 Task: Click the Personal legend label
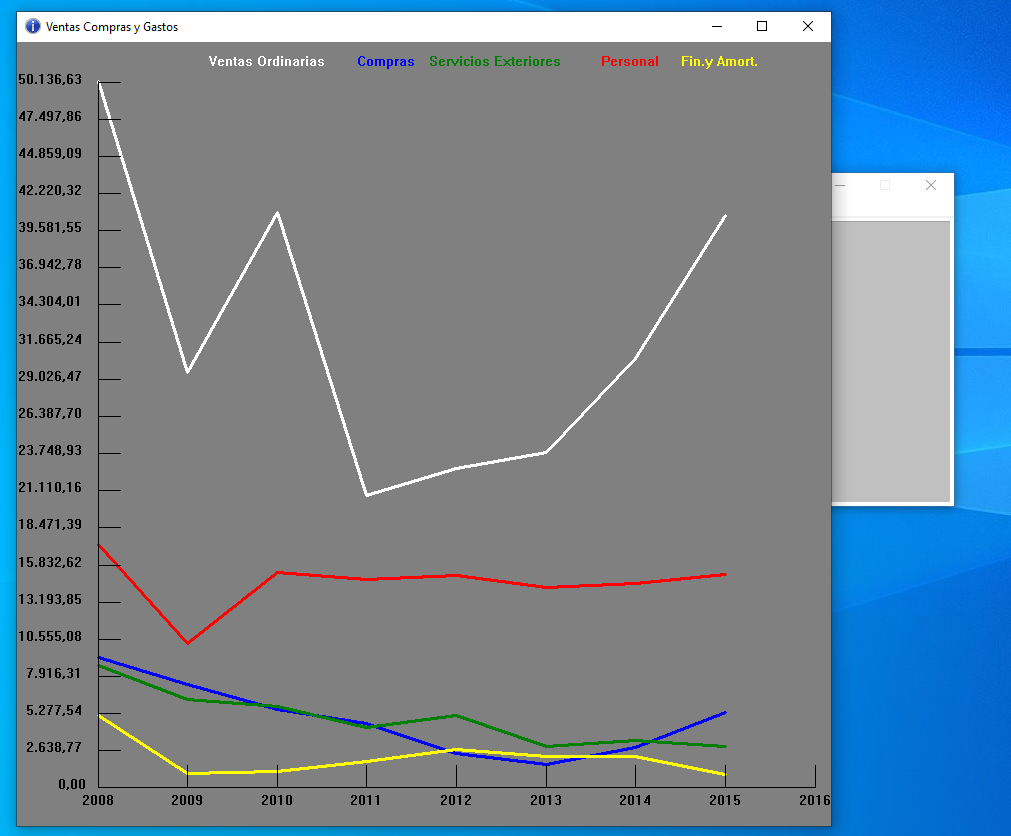click(629, 61)
